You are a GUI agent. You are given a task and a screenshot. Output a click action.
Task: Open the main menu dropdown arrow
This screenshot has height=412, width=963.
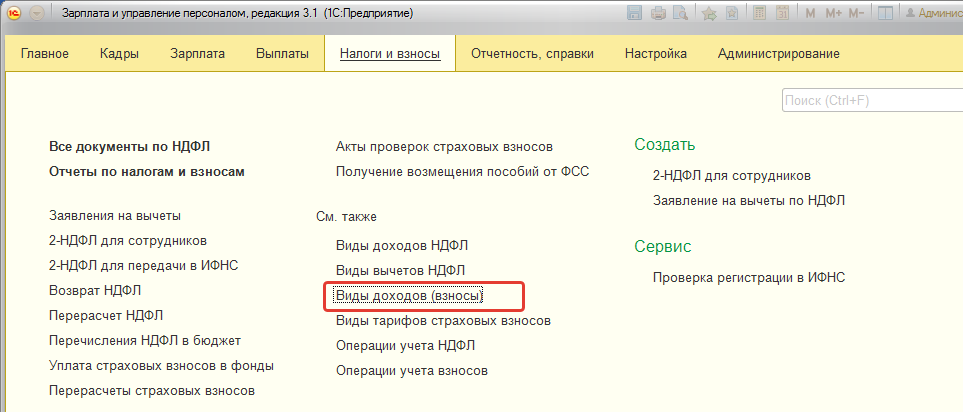click(x=37, y=13)
